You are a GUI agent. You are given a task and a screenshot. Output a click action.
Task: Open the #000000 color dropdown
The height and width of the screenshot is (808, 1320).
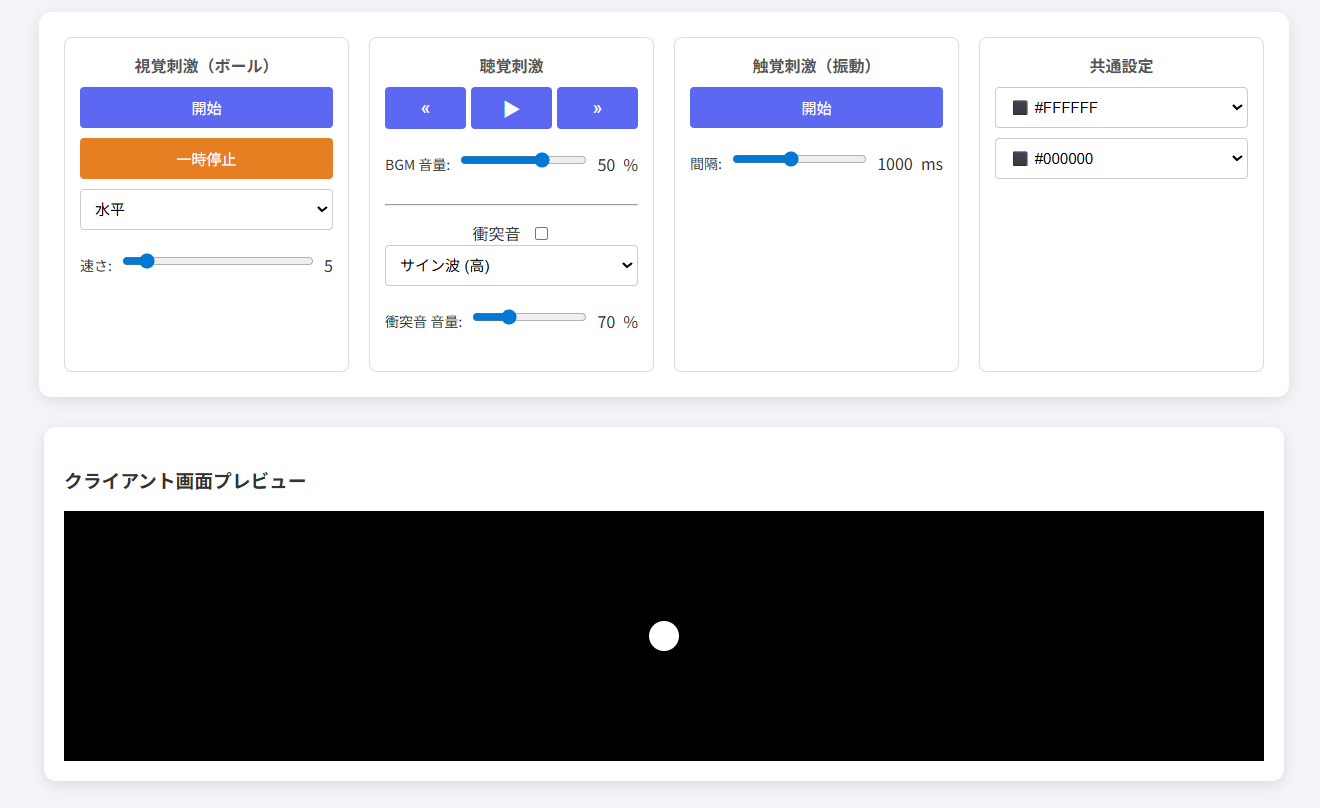(x=1121, y=159)
